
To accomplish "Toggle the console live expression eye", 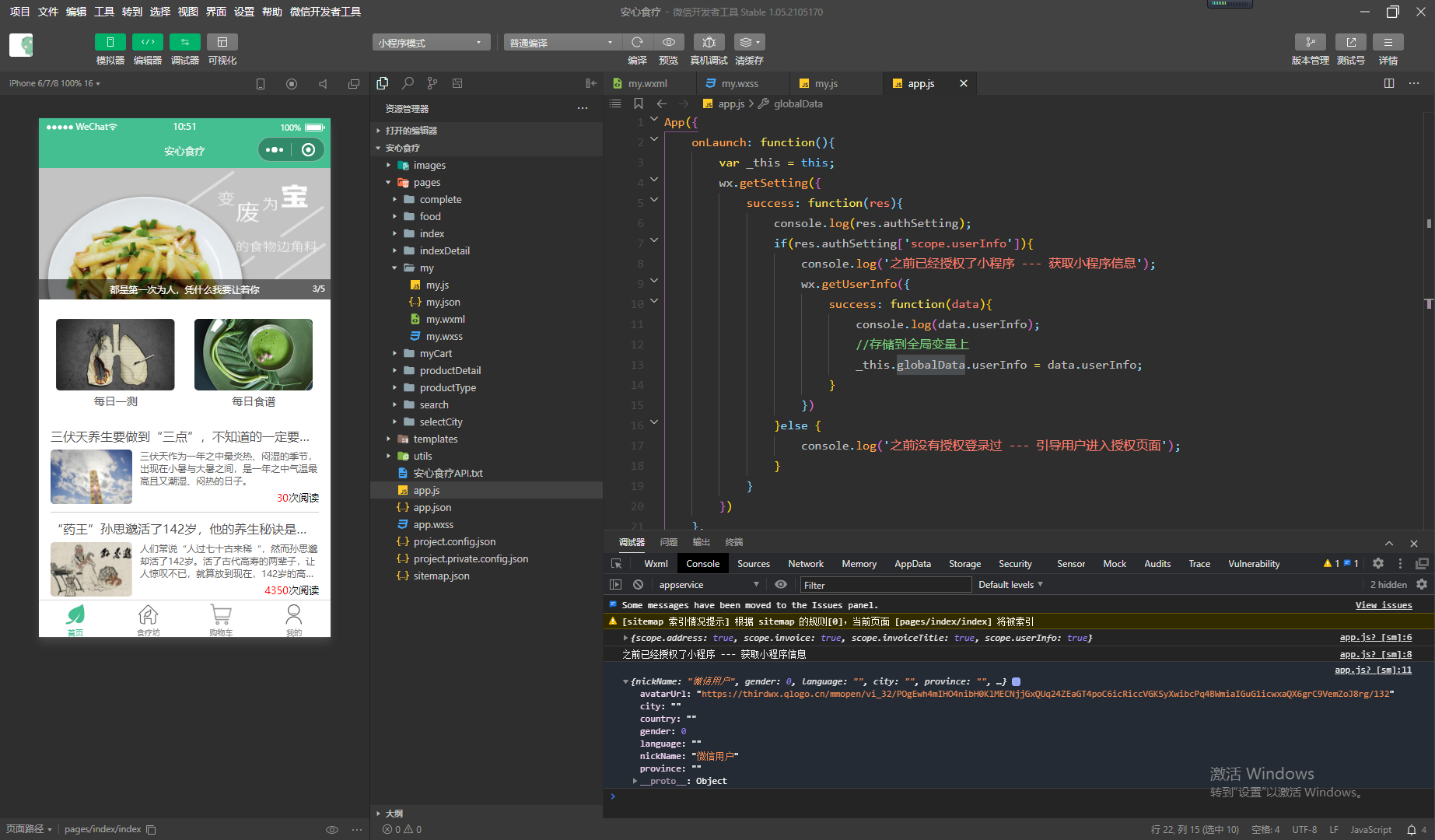I will click(x=781, y=584).
